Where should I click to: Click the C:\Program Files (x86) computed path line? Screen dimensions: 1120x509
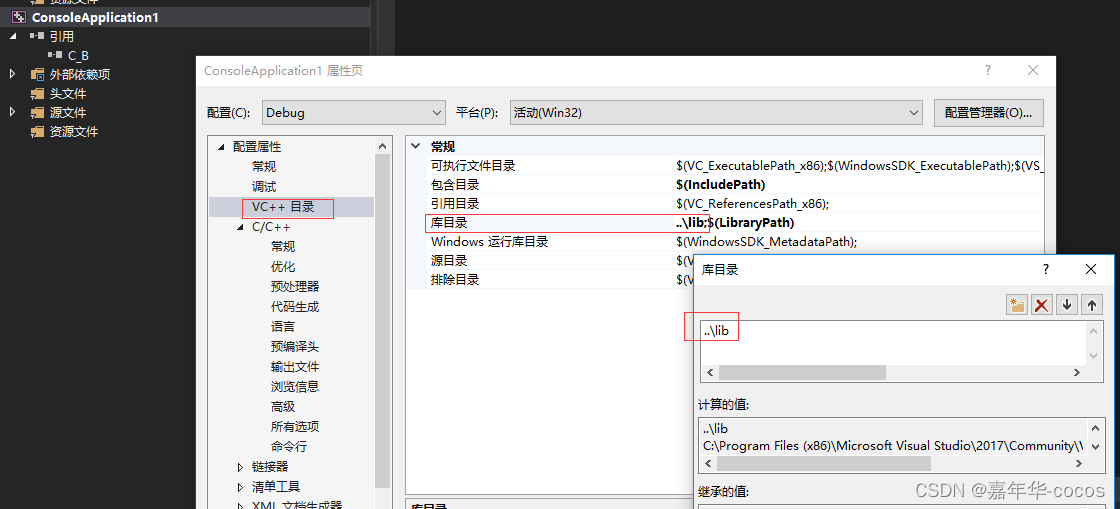pyautogui.click(x=893, y=446)
